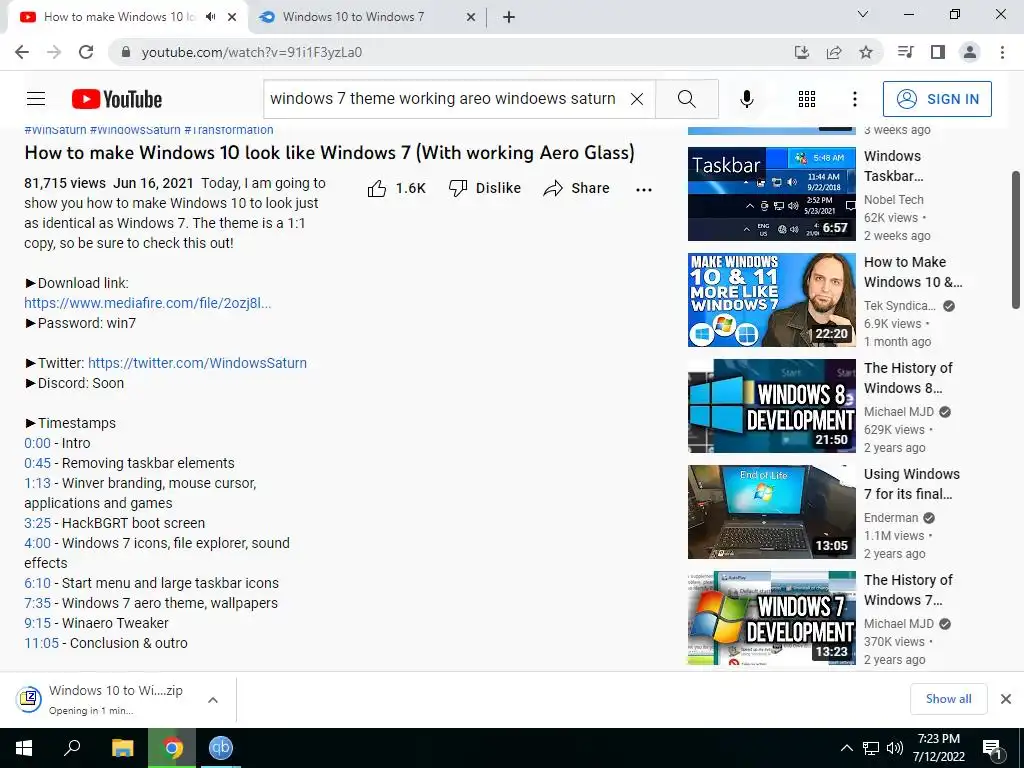Open the YouTube apps grid icon
1024x768 pixels.
point(807,99)
